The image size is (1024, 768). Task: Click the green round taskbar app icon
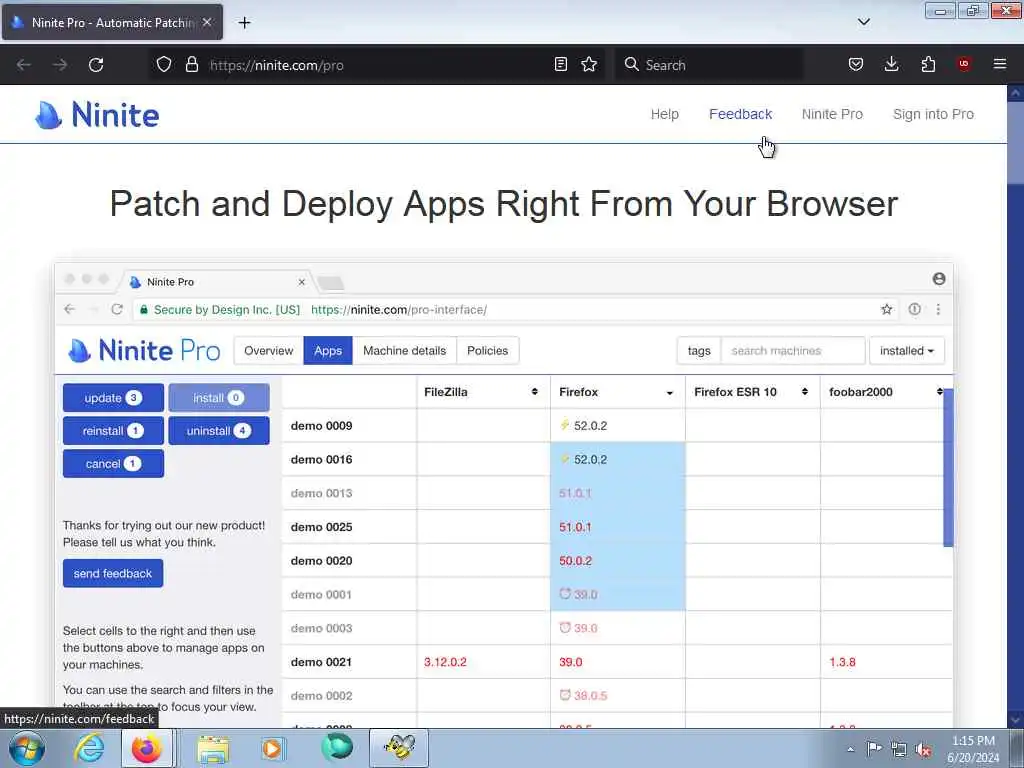pos(337,748)
